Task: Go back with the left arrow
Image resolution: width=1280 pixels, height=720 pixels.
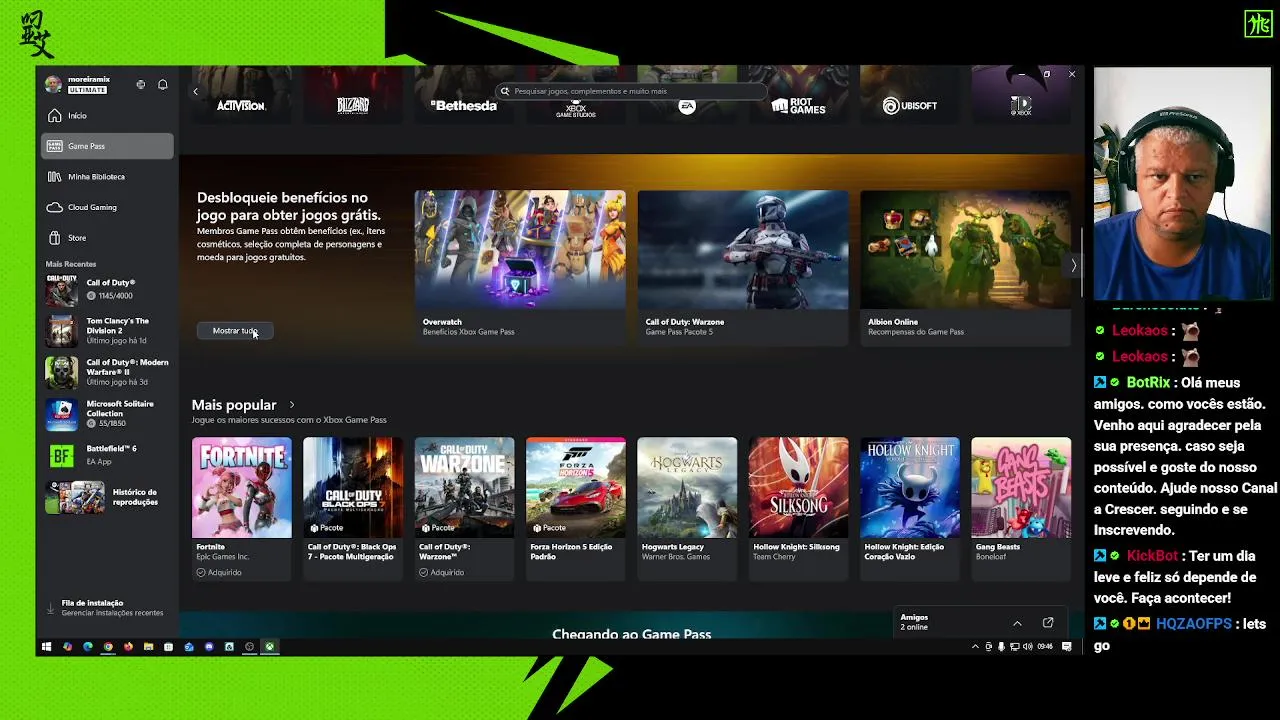Action: (195, 91)
